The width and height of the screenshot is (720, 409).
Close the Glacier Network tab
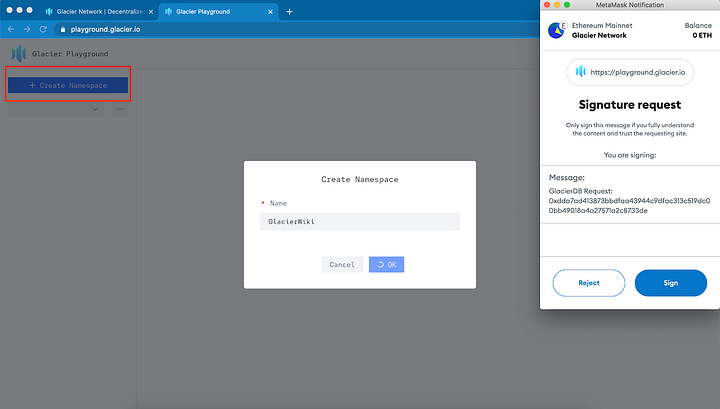151,12
